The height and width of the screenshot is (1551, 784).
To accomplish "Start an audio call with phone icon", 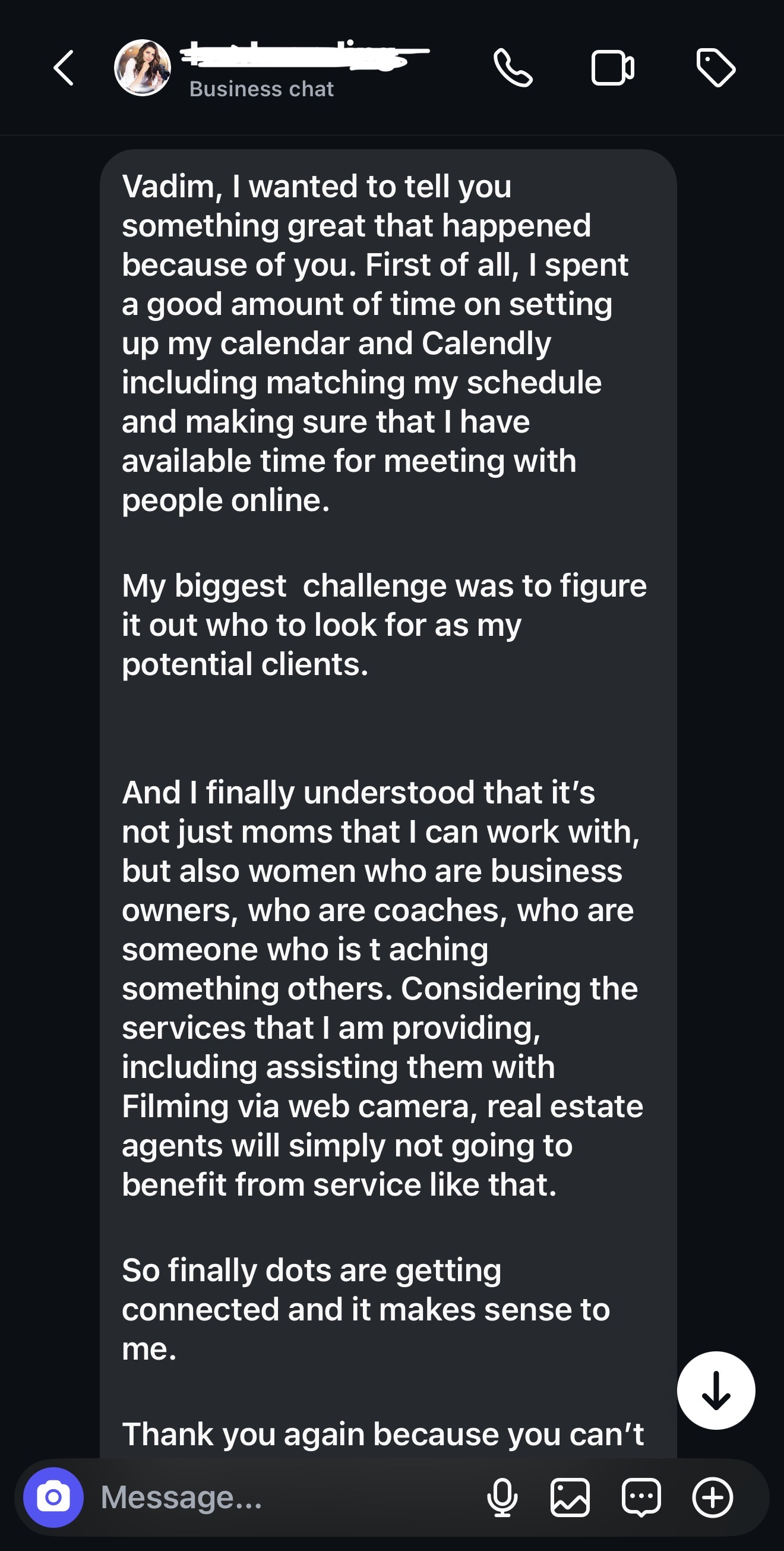I will (513, 68).
